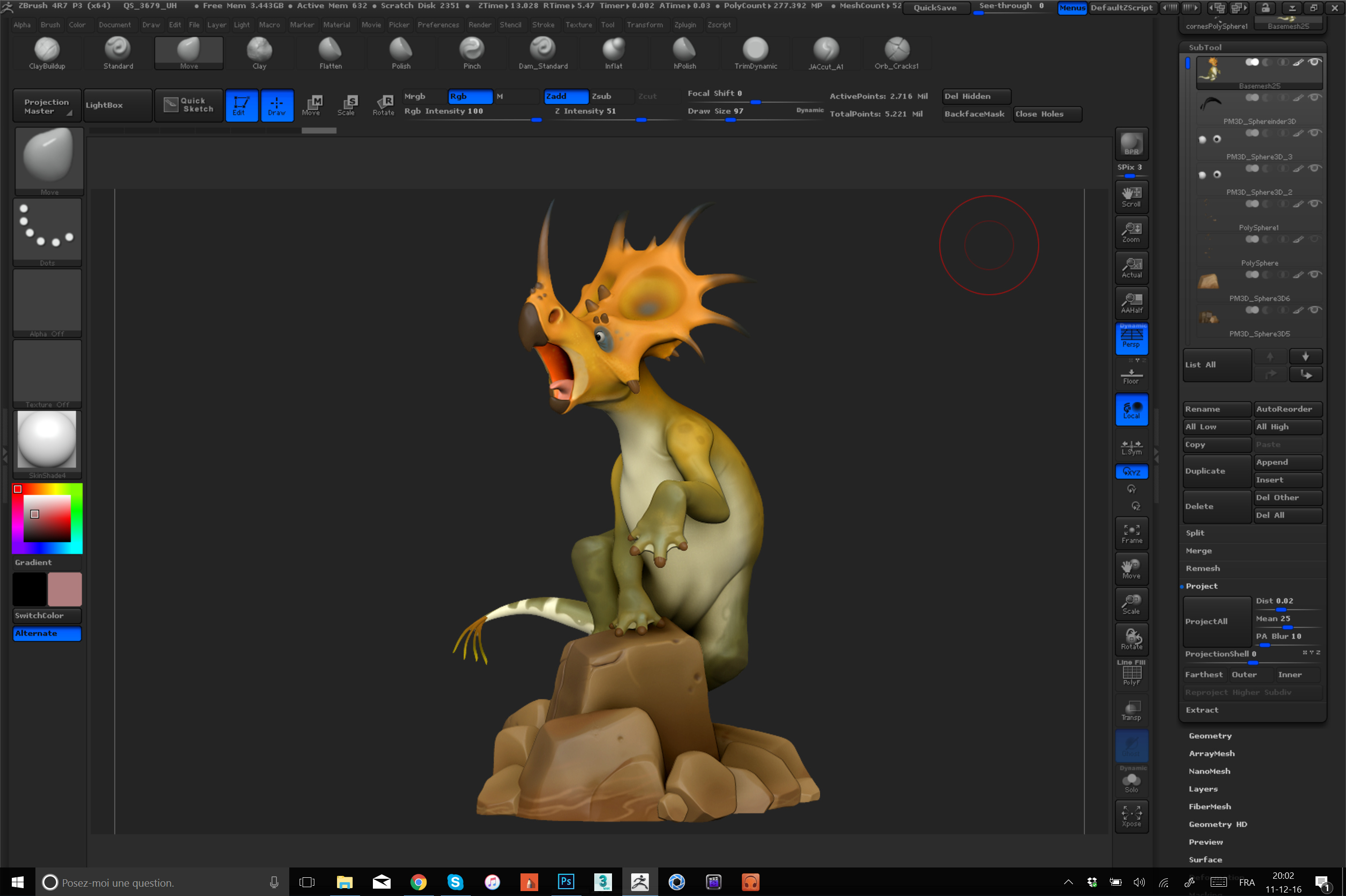Hide the PM3D_Sphereinder3D subtool eye
The image size is (1346, 896).
click(x=1314, y=98)
